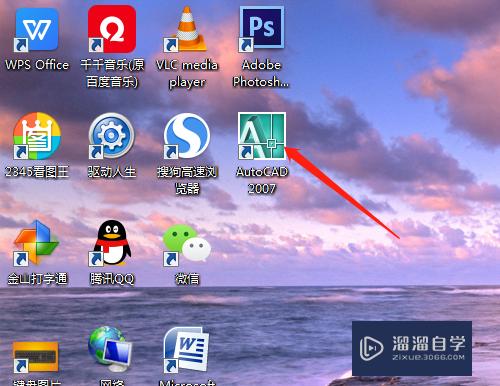Viewport: 500px width, 386px height.
Task: Select the keyboard picture shortcut icon
Action: pyautogui.click(x=36, y=357)
